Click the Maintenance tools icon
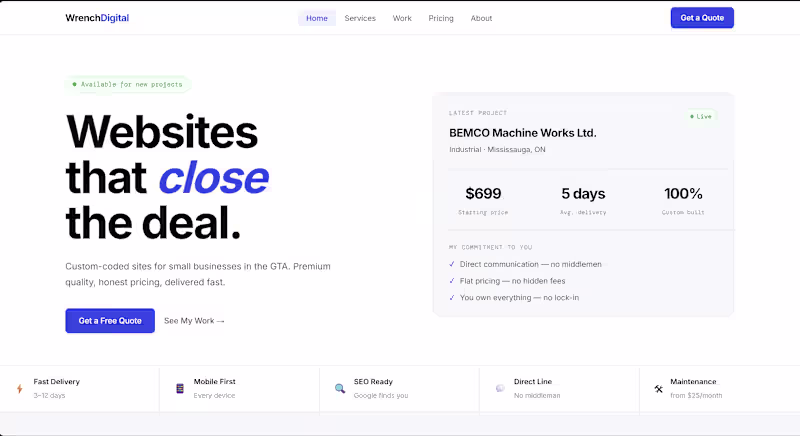 tap(659, 389)
